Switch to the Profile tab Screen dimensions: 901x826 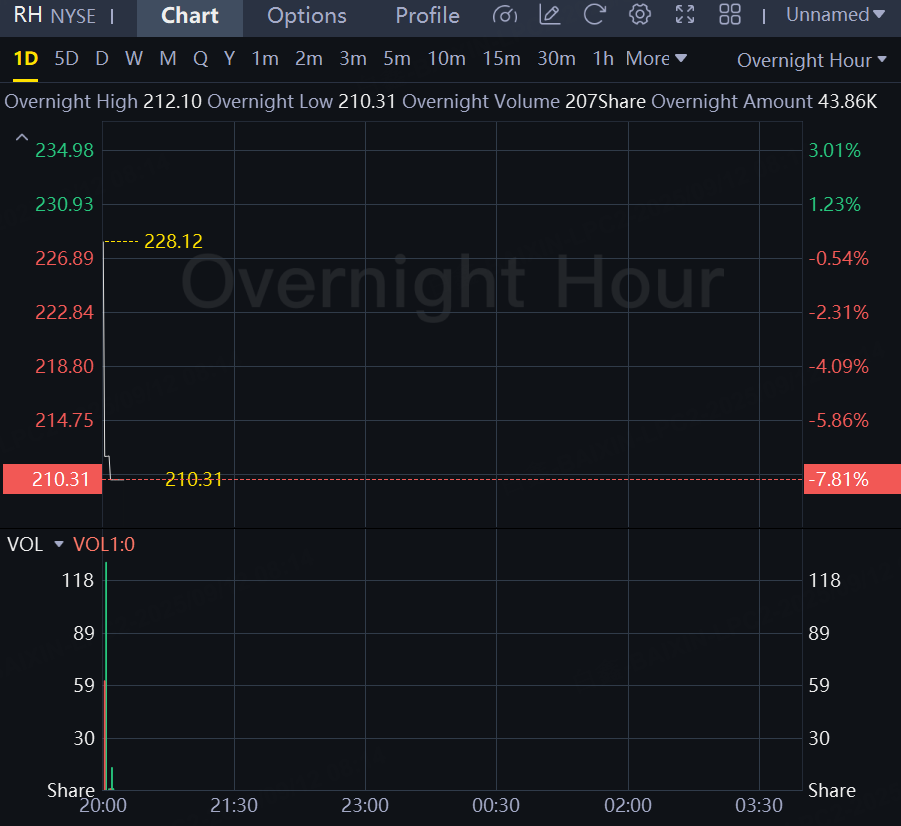(428, 16)
